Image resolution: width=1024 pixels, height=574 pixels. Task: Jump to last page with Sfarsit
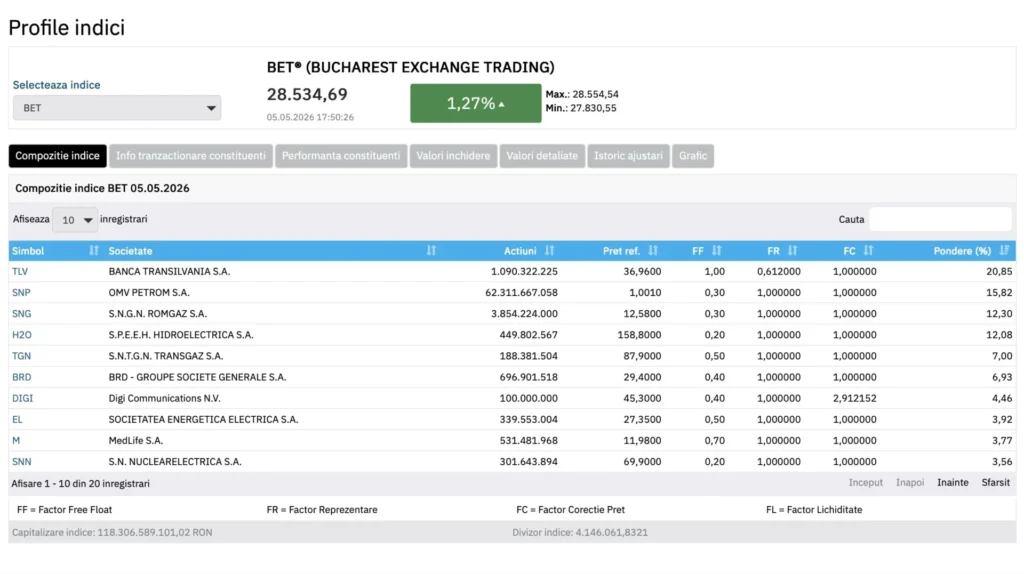(x=995, y=483)
